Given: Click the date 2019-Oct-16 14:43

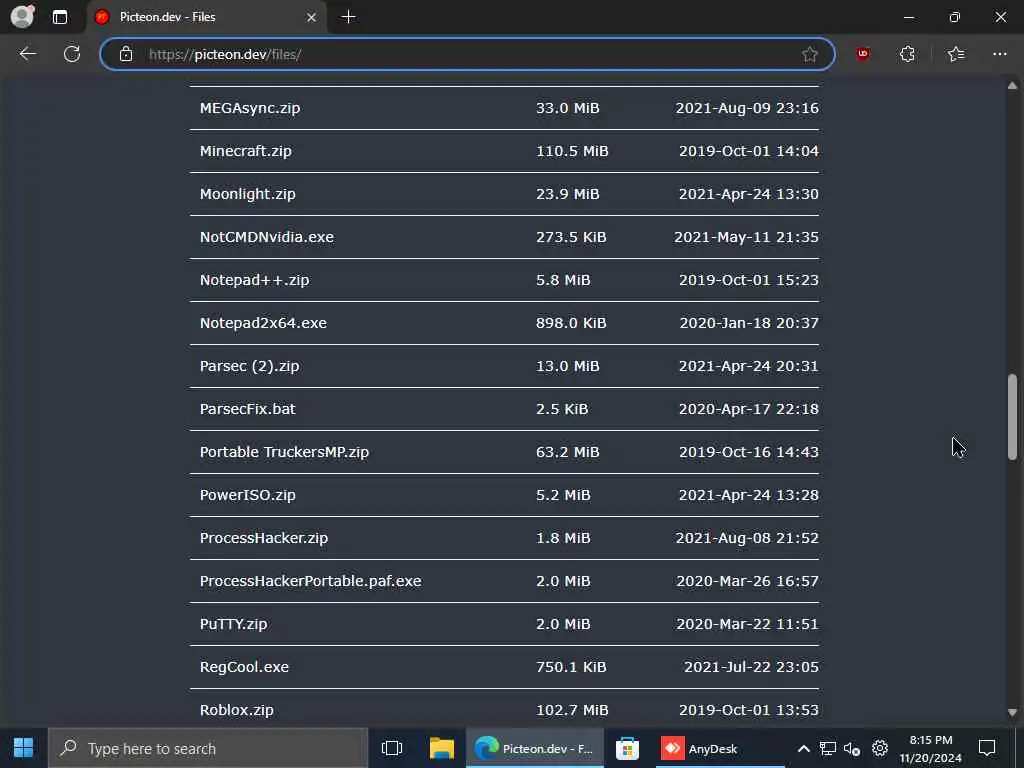Looking at the screenshot, I should pos(748,452).
